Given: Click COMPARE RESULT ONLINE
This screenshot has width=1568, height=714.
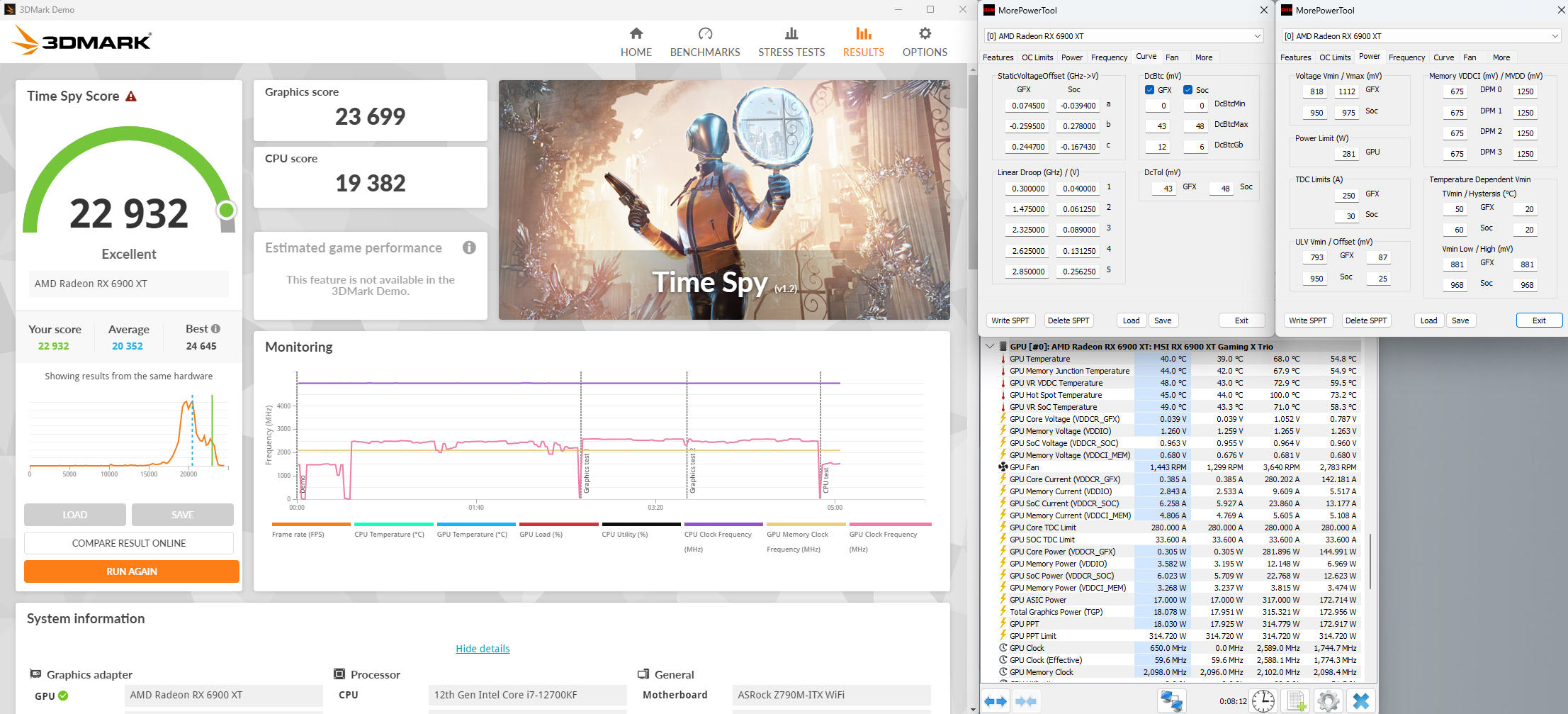Looking at the screenshot, I should tap(129, 543).
